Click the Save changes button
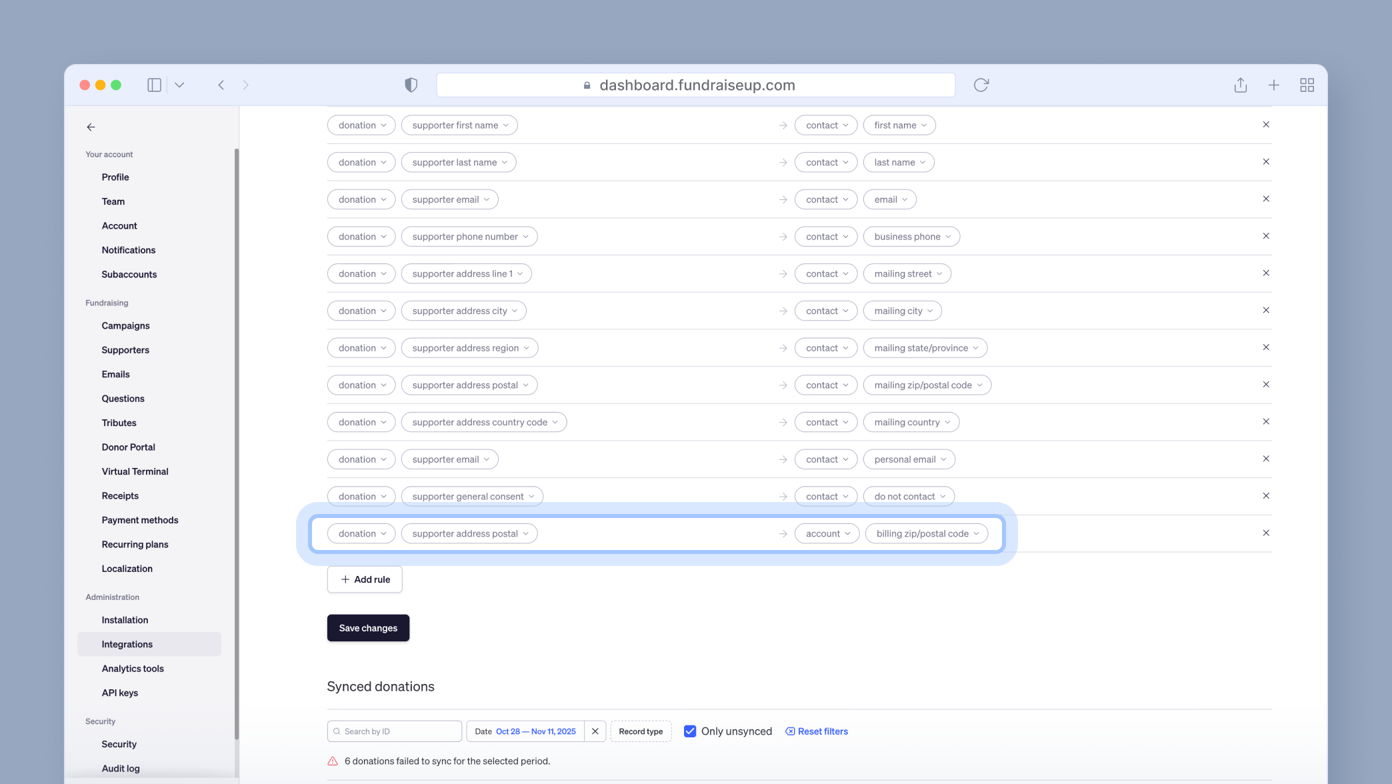 [368, 628]
